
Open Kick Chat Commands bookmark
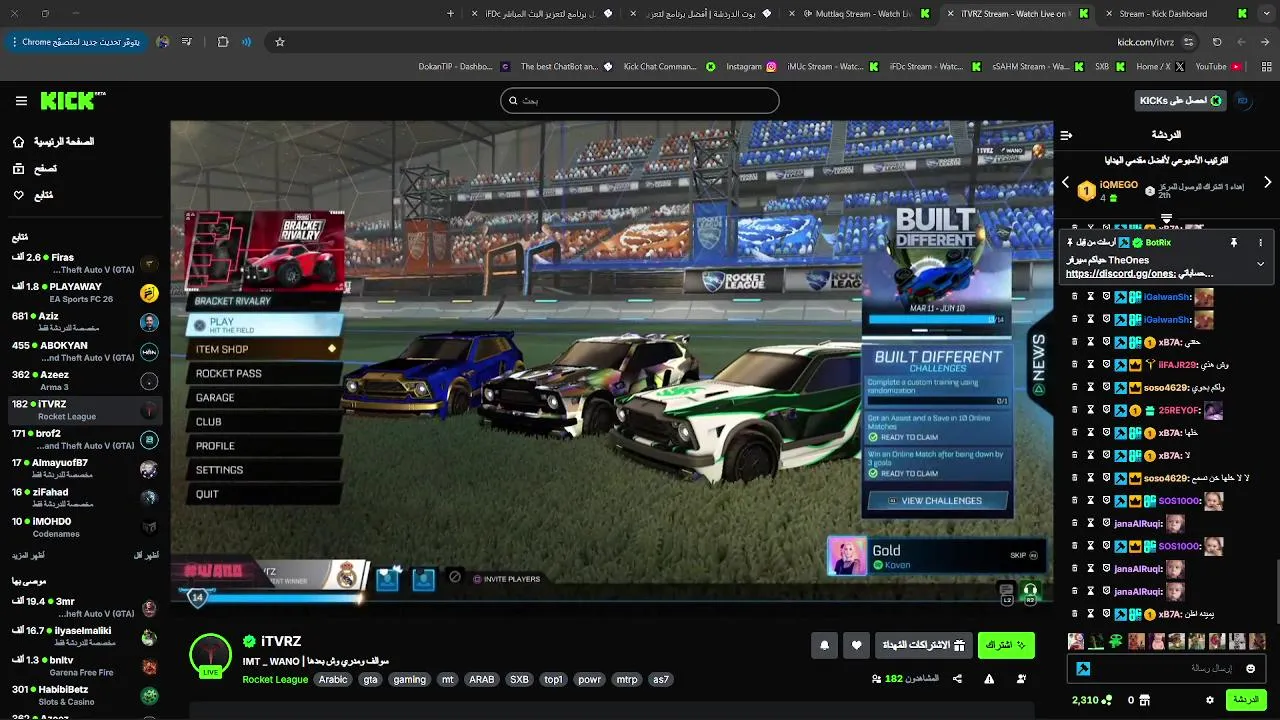point(669,67)
